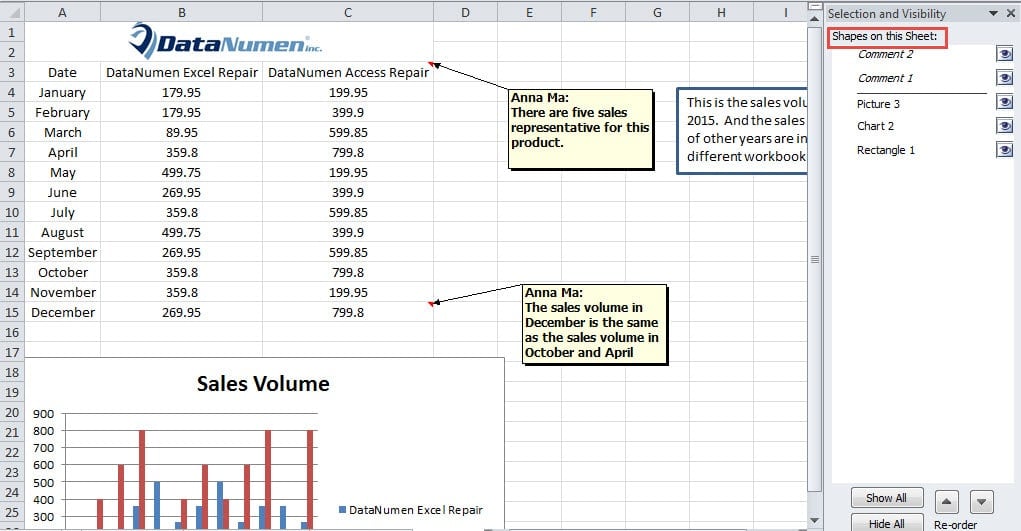Select row 3 header

pos(12,72)
